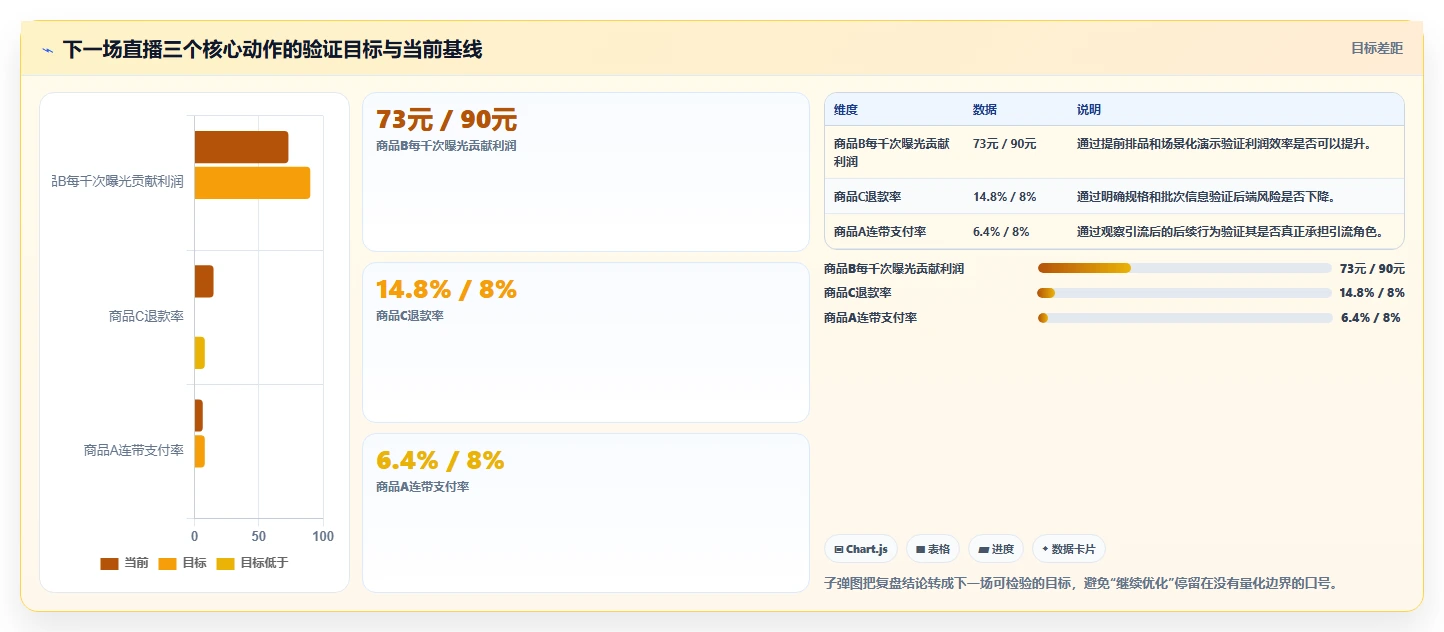Click the yellow target bar for 商品C退款率
This screenshot has width=1444, height=632.
[200, 352]
